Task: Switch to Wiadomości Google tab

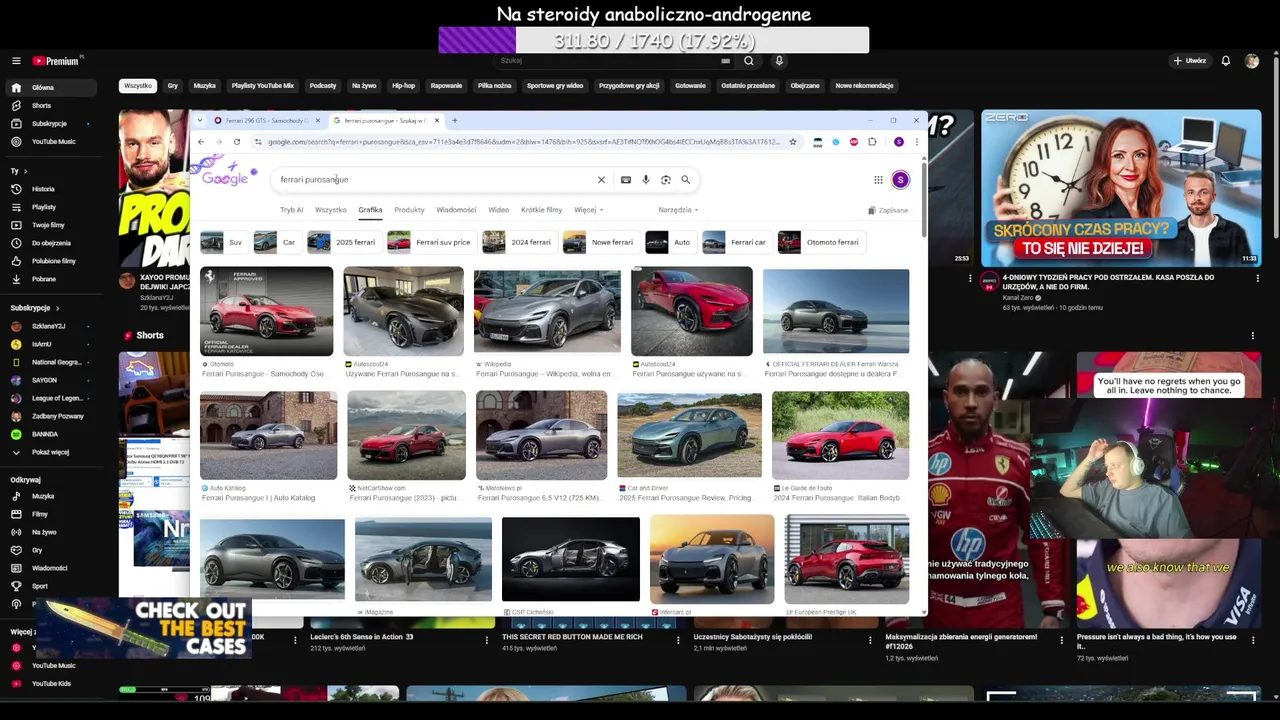Action: [456, 210]
